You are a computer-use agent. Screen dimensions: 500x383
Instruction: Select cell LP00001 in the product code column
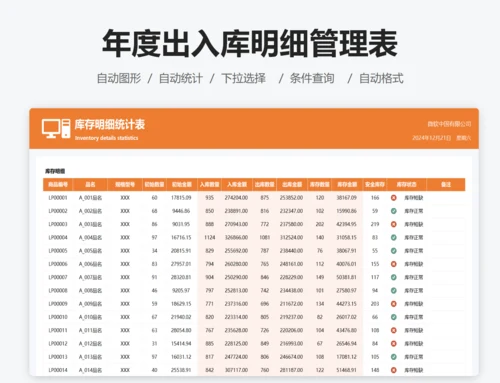pyautogui.click(x=58, y=198)
